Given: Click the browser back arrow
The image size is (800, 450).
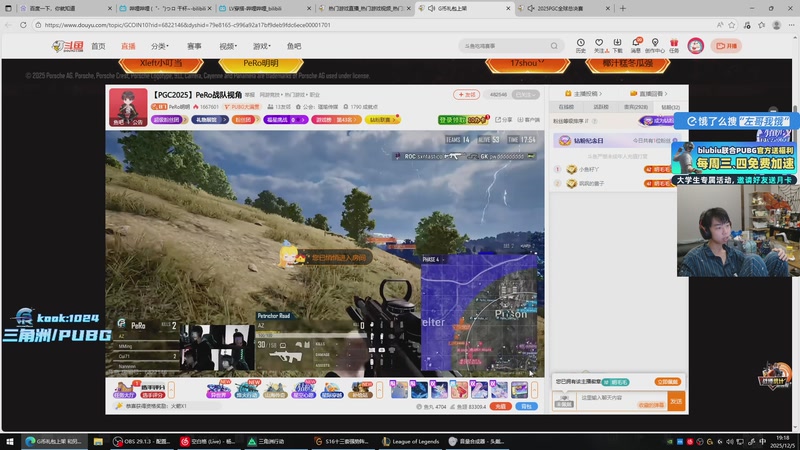Looking at the screenshot, I should click(8, 24).
